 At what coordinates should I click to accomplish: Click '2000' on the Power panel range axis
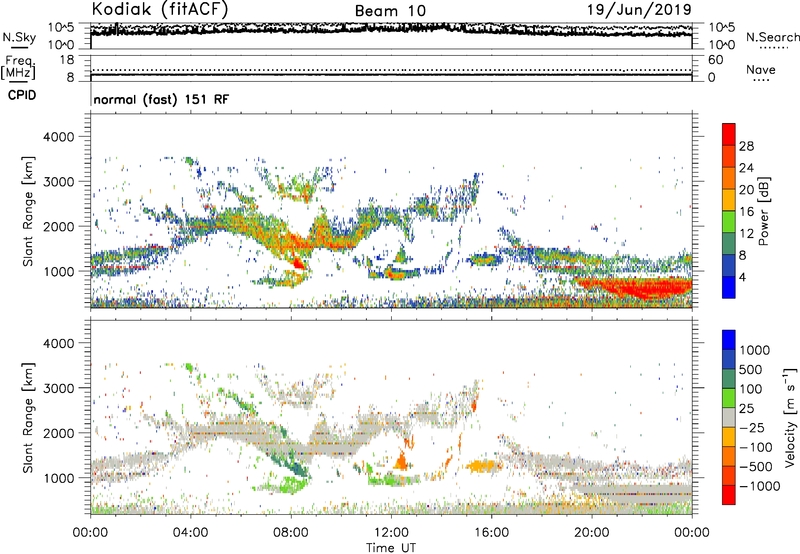pyautogui.click(x=59, y=226)
